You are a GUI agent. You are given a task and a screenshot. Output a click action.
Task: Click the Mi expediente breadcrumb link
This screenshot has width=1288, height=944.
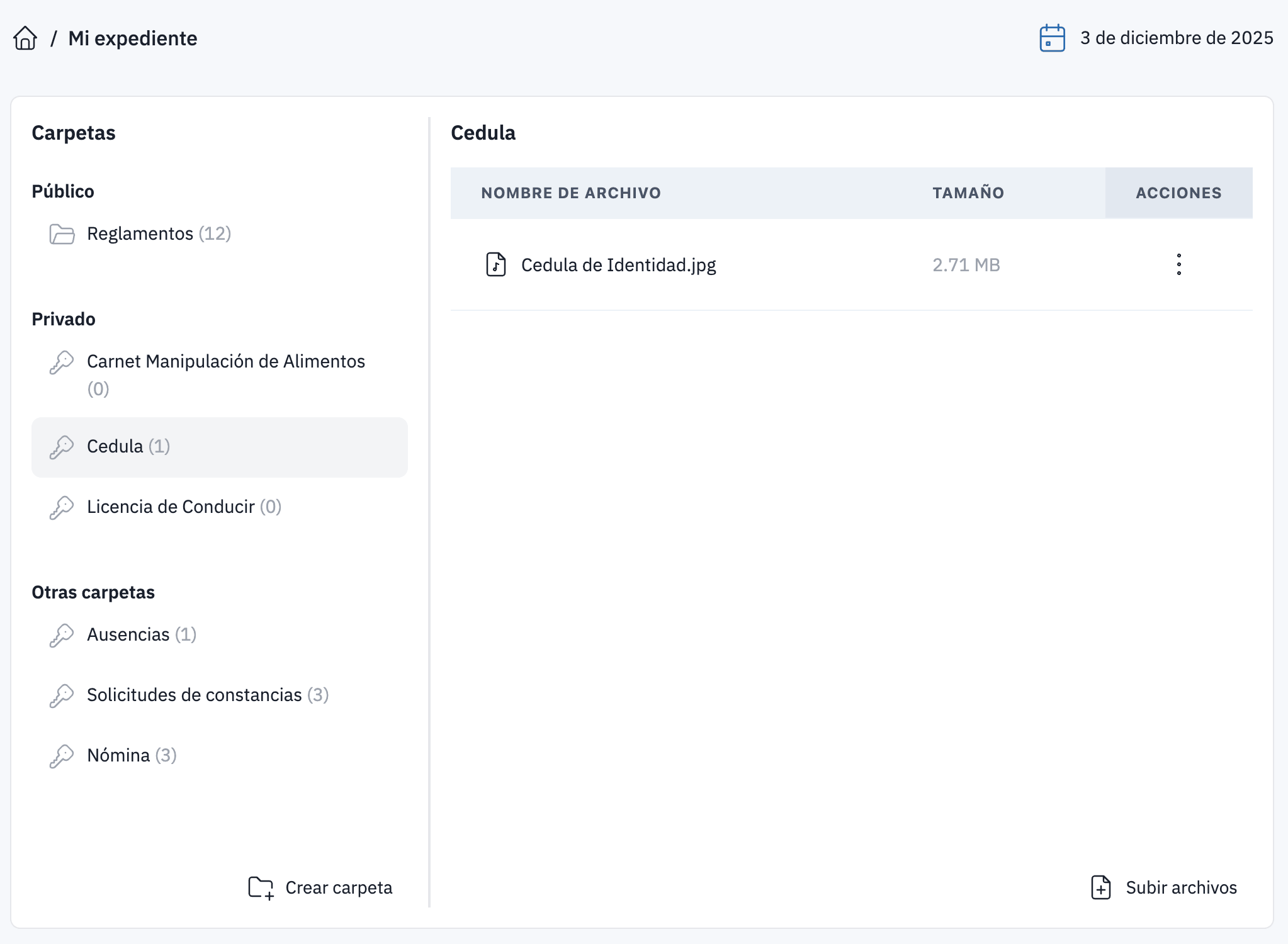[x=133, y=38]
